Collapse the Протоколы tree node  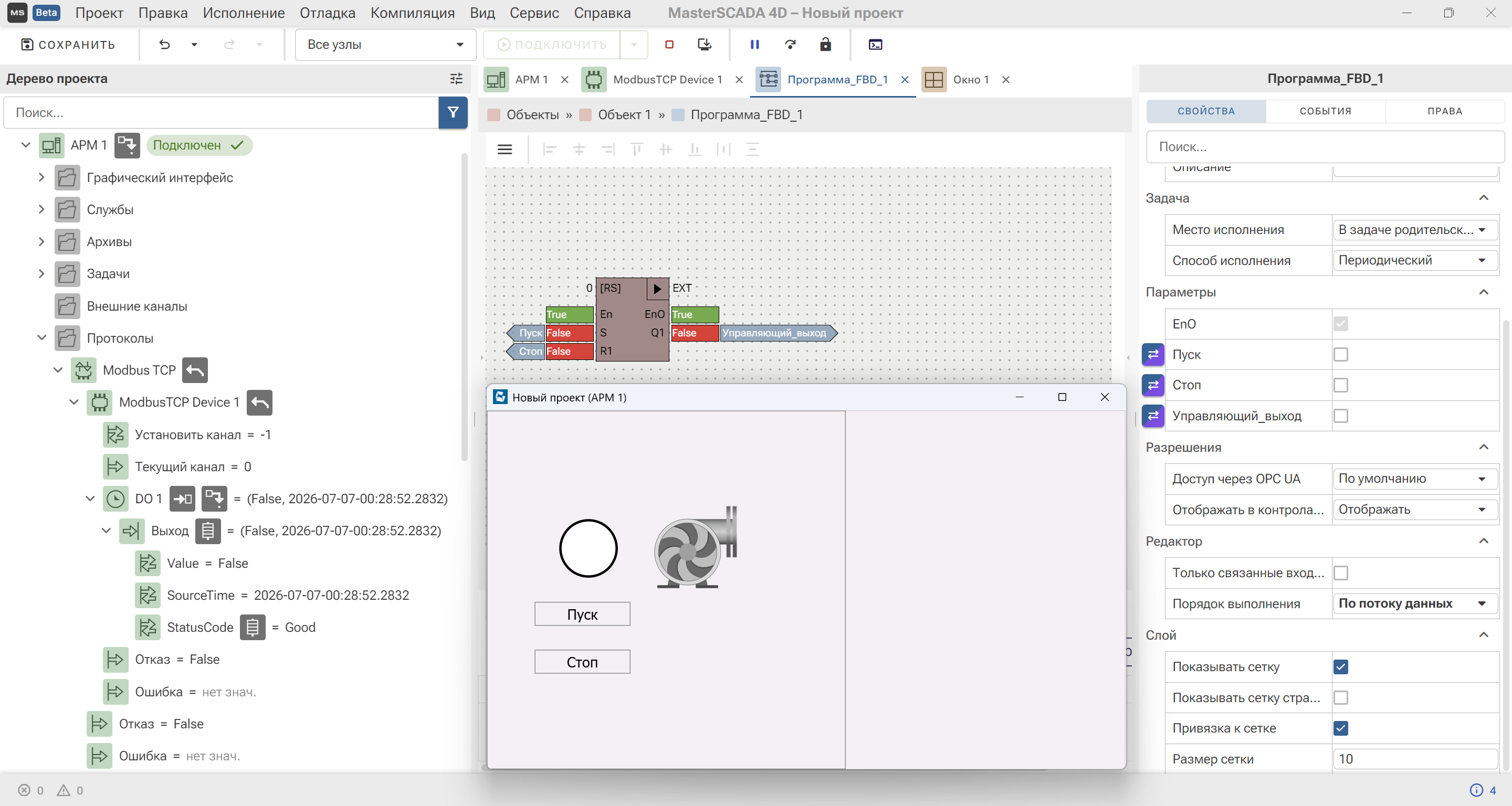pyautogui.click(x=41, y=337)
